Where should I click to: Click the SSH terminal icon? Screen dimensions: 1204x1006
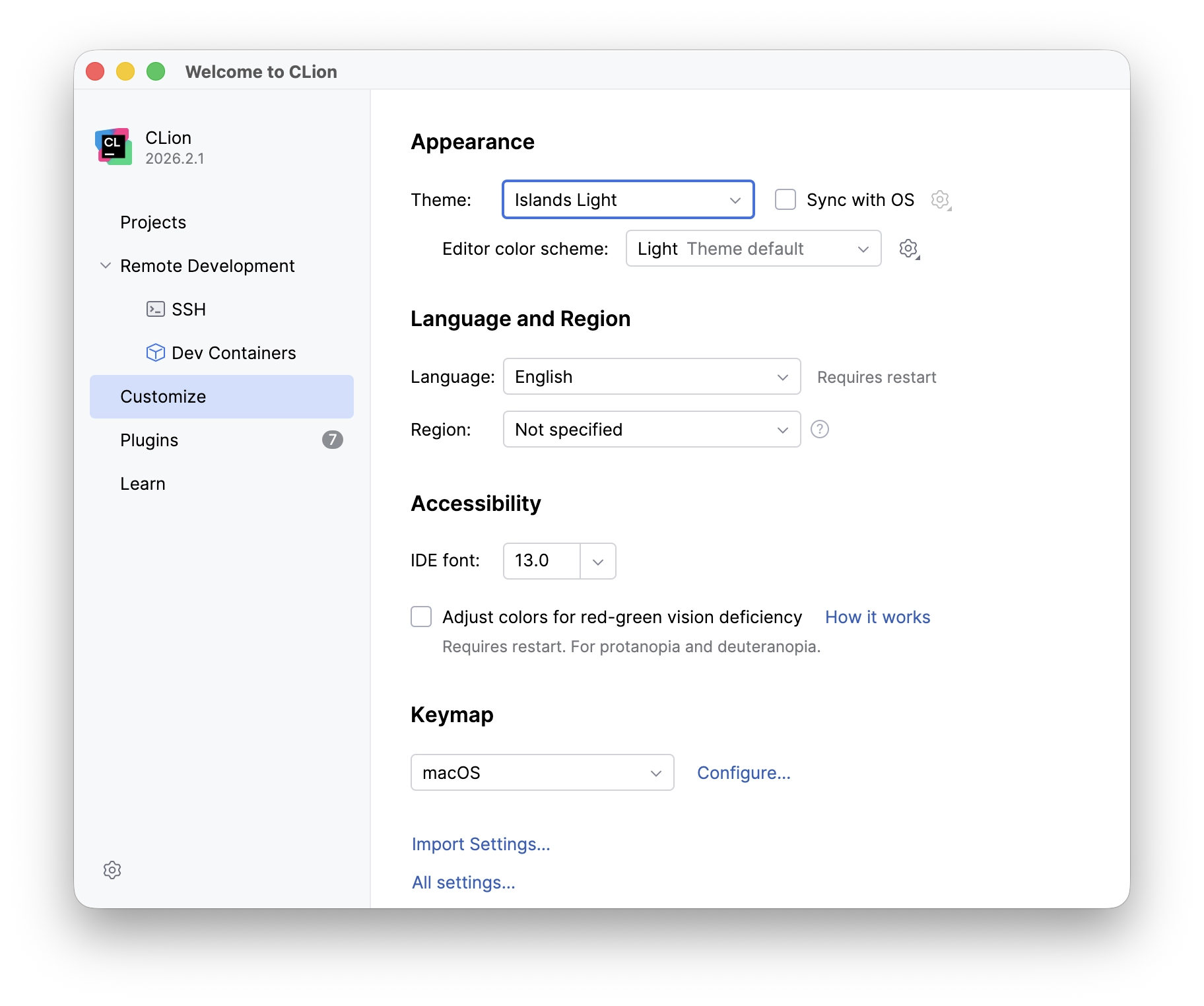coord(156,309)
